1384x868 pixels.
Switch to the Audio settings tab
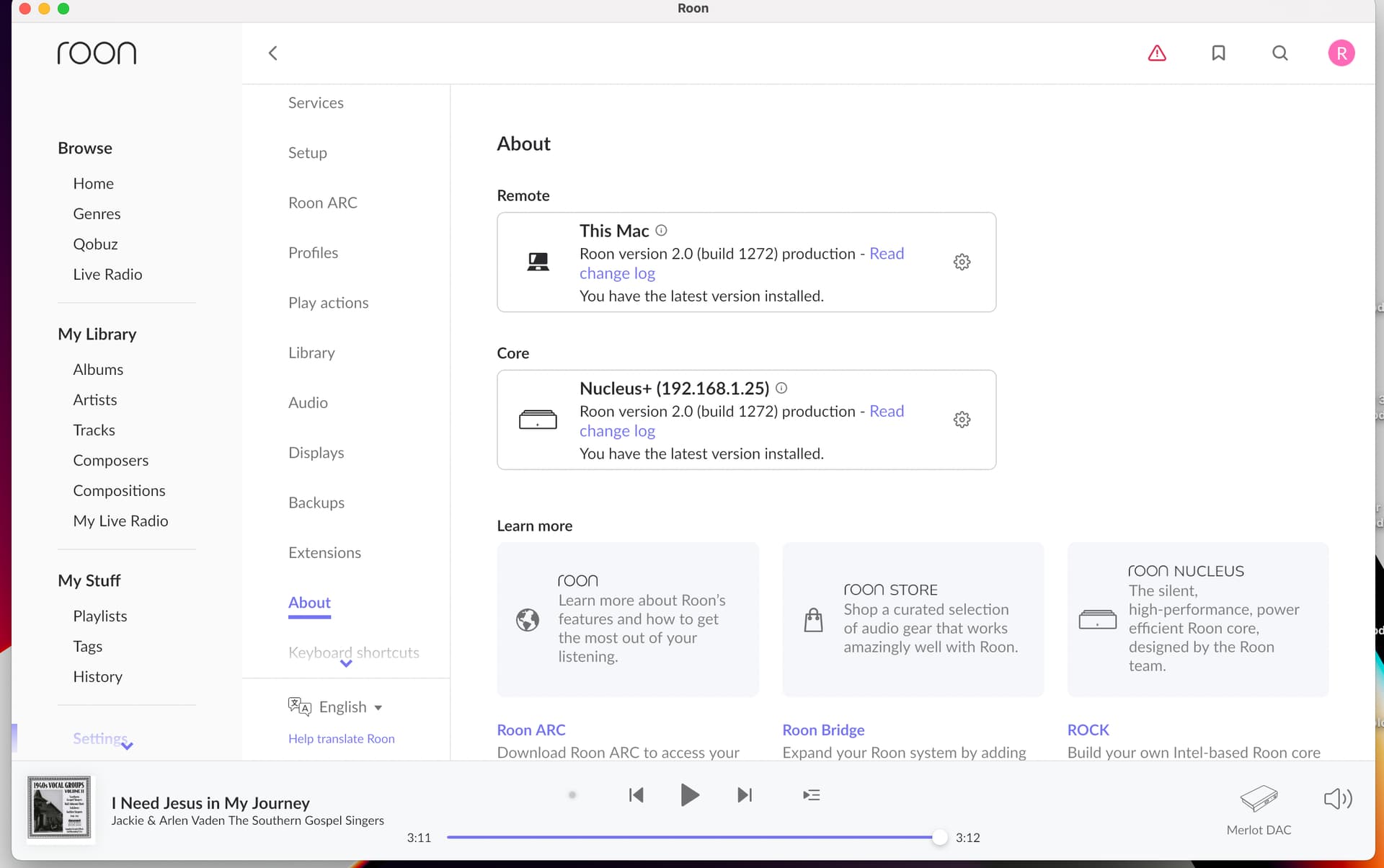tap(308, 403)
